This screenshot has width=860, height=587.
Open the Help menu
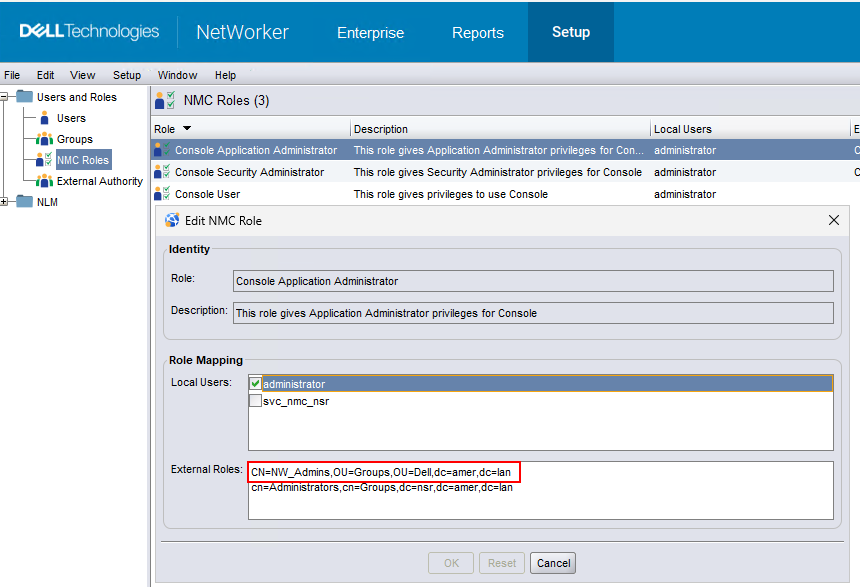coord(225,75)
